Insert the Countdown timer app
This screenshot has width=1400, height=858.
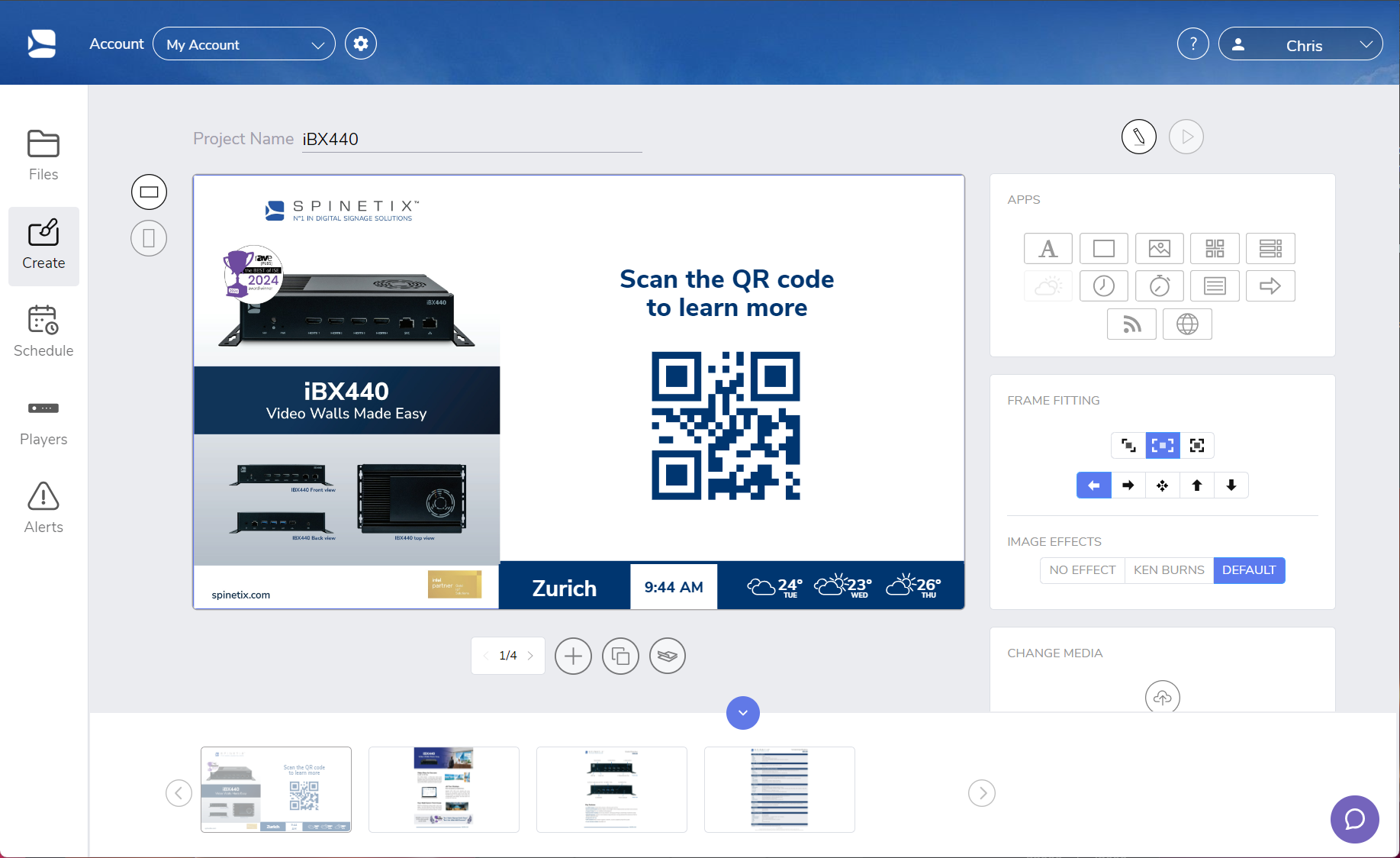coord(1160,286)
